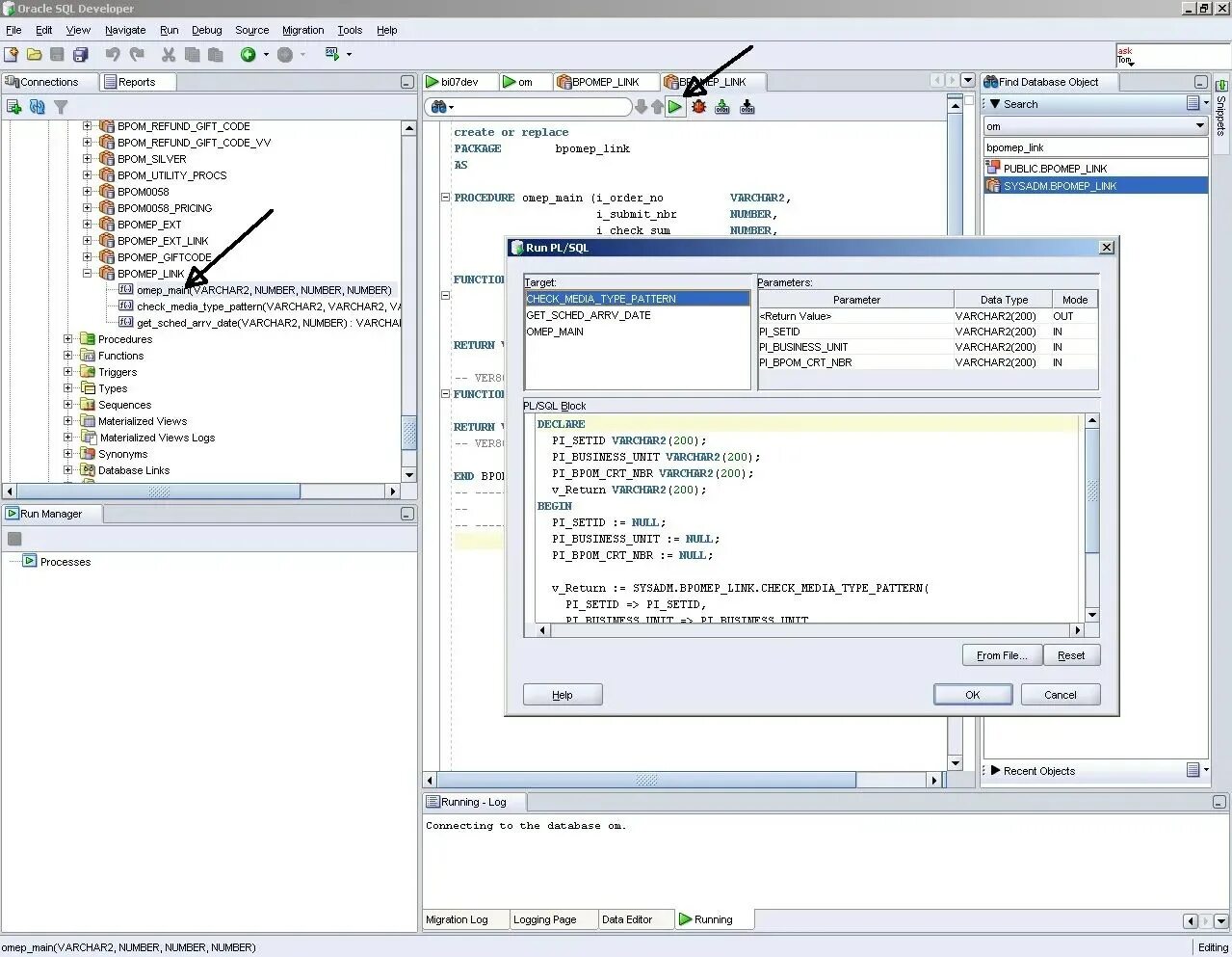The width and height of the screenshot is (1232, 957).
Task: Expand the Procedures tree node
Action: pyautogui.click(x=68, y=338)
